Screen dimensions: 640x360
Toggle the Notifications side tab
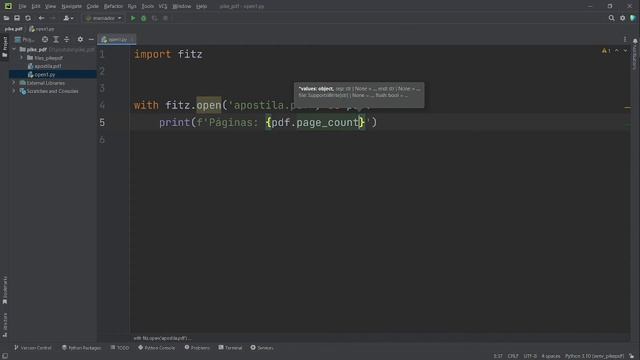635,55
